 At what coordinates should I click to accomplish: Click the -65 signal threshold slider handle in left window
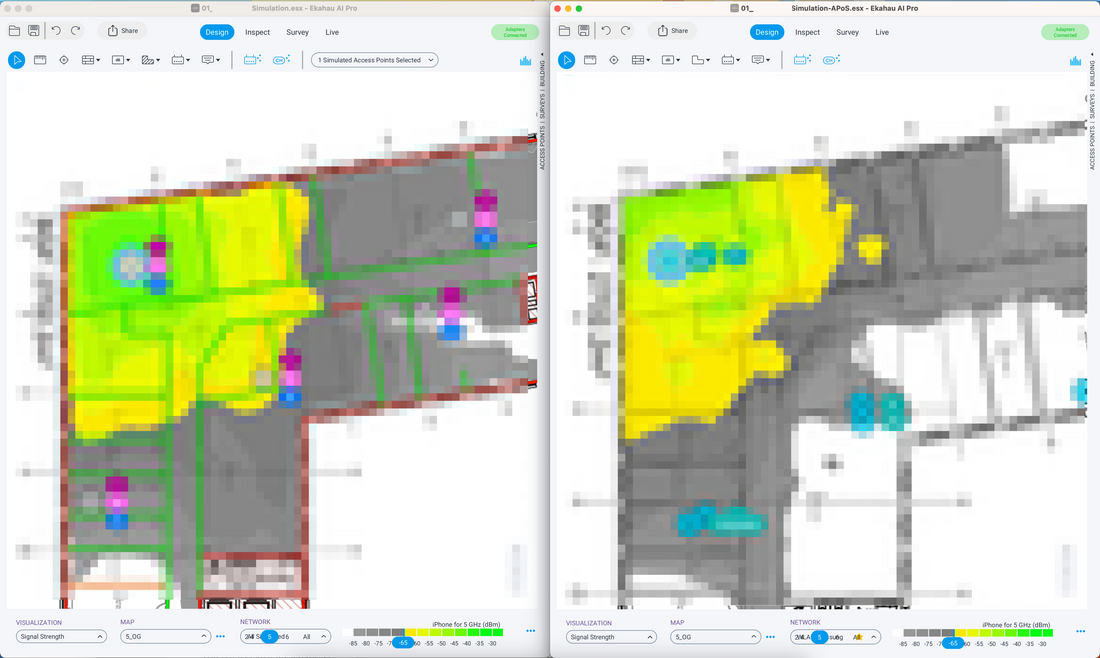pos(403,643)
